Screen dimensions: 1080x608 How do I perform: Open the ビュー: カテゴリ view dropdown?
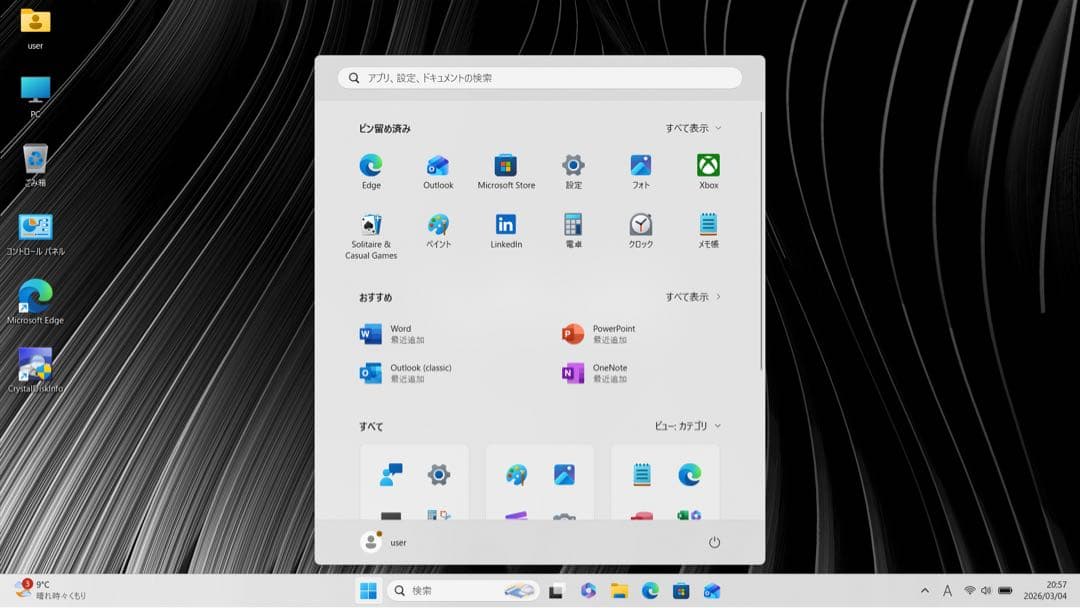pos(687,426)
